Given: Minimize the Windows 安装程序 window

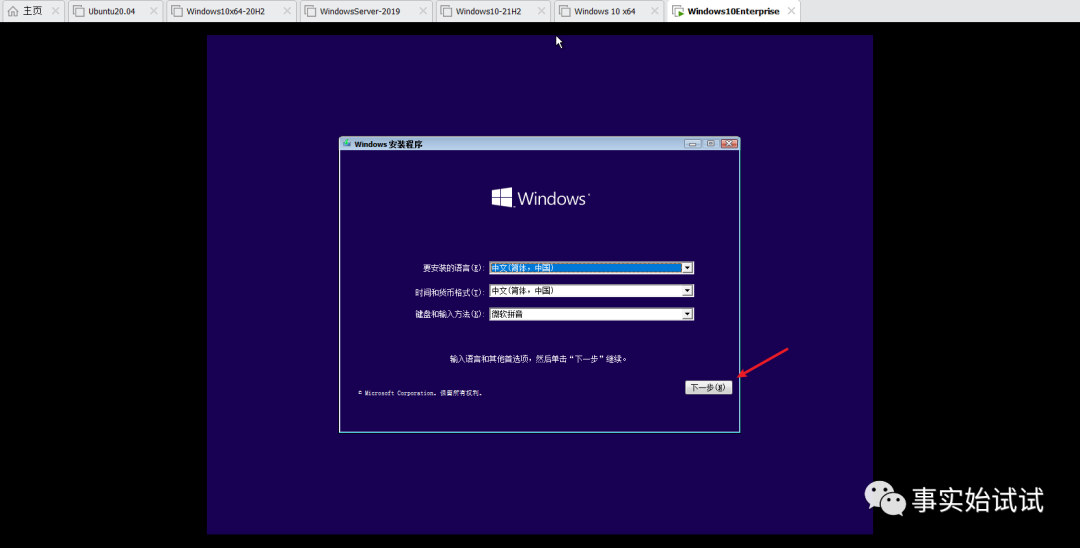Looking at the screenshot, I should [692, 143].
